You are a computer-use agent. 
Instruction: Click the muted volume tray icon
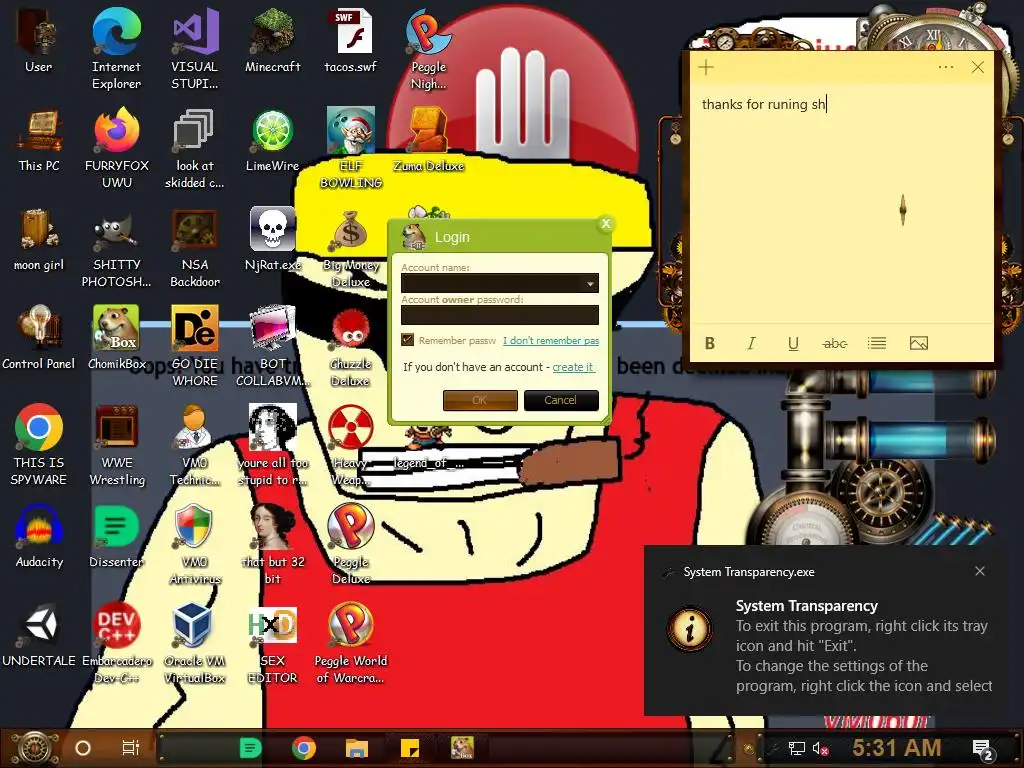[x=820, y=748]
